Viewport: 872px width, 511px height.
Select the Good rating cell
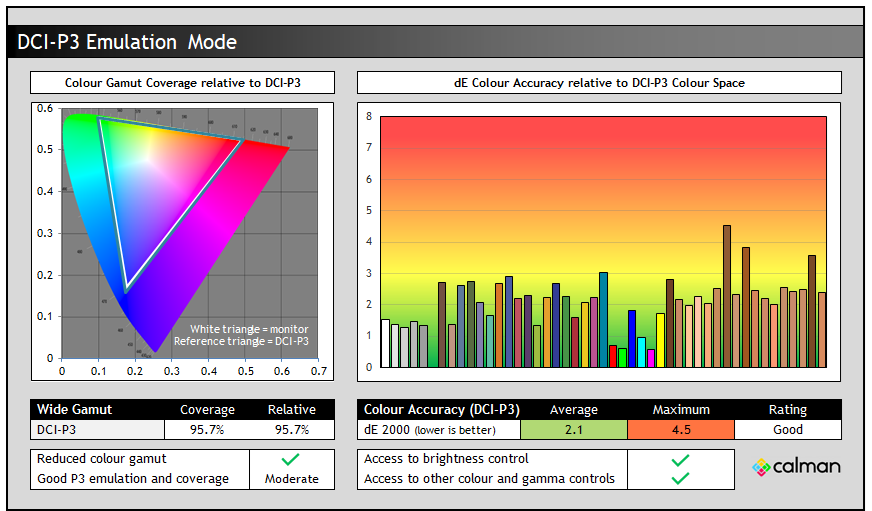click(x=787, y=429)
